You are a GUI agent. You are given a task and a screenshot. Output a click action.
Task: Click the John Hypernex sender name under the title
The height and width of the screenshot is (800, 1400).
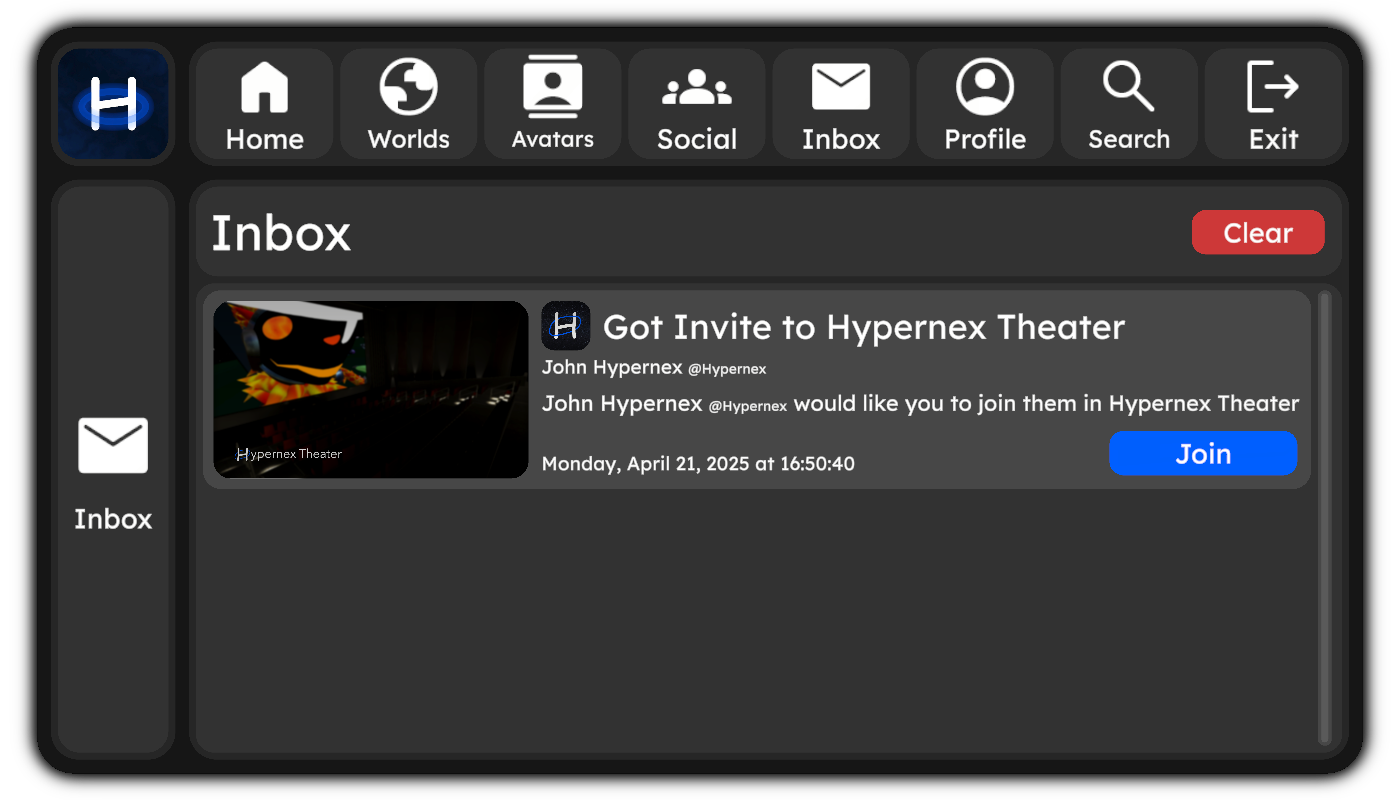[x=612, y=368]
